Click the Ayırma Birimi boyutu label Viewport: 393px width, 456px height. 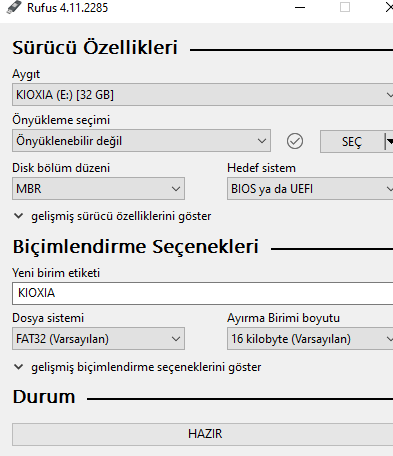(283, 318)
